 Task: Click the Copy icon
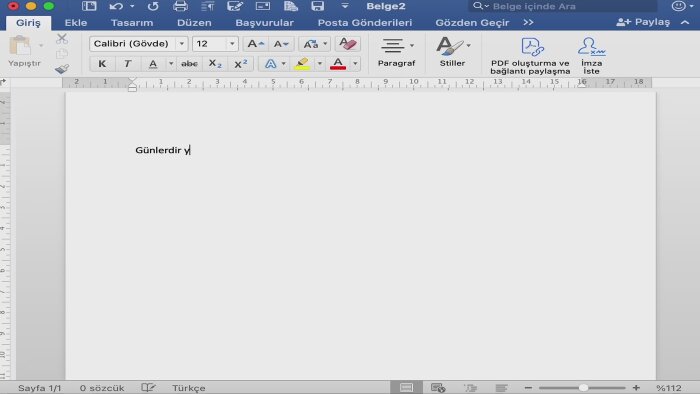coord(62,54)
